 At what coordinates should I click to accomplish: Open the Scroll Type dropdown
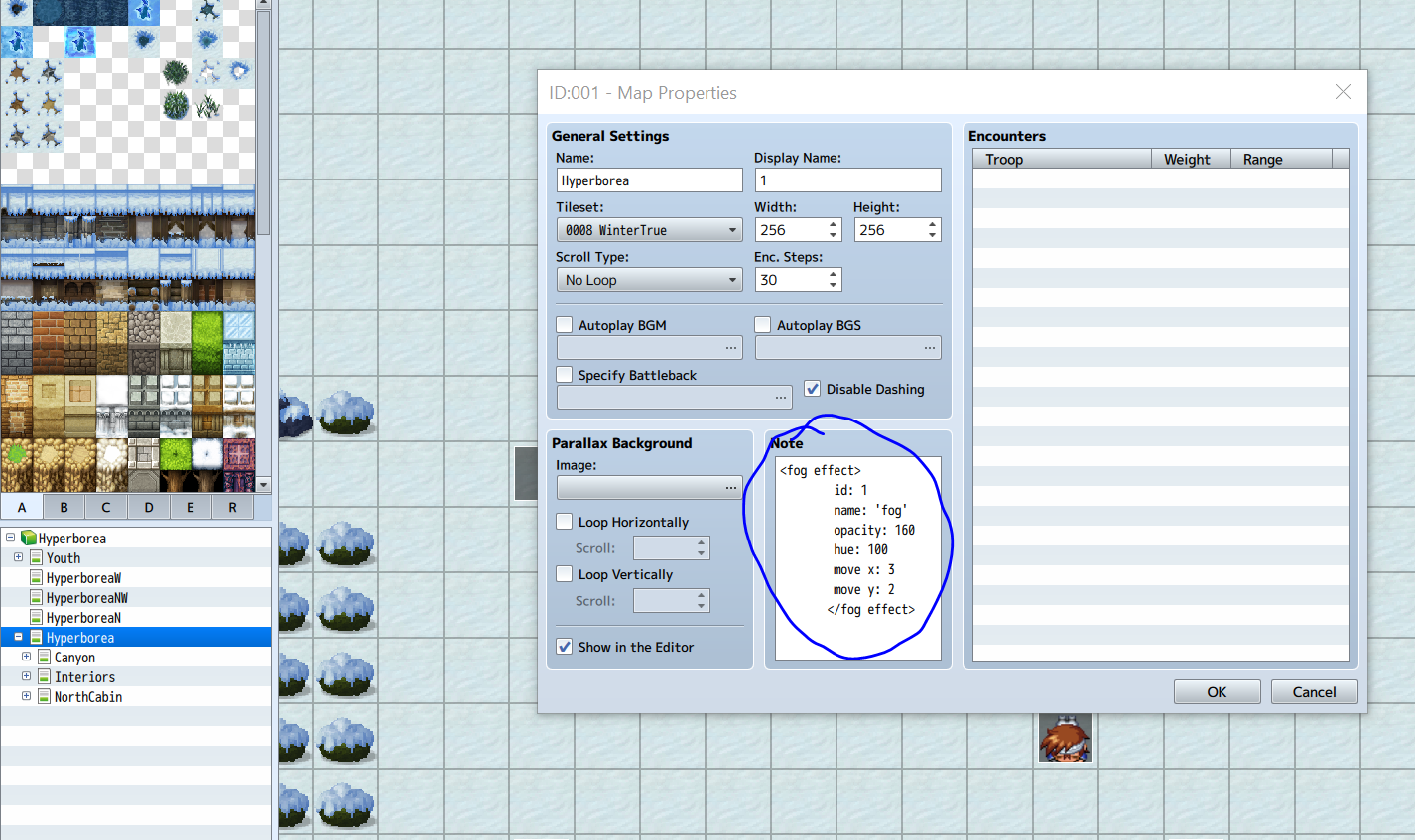pyautogui.click(x=649, y=280)
